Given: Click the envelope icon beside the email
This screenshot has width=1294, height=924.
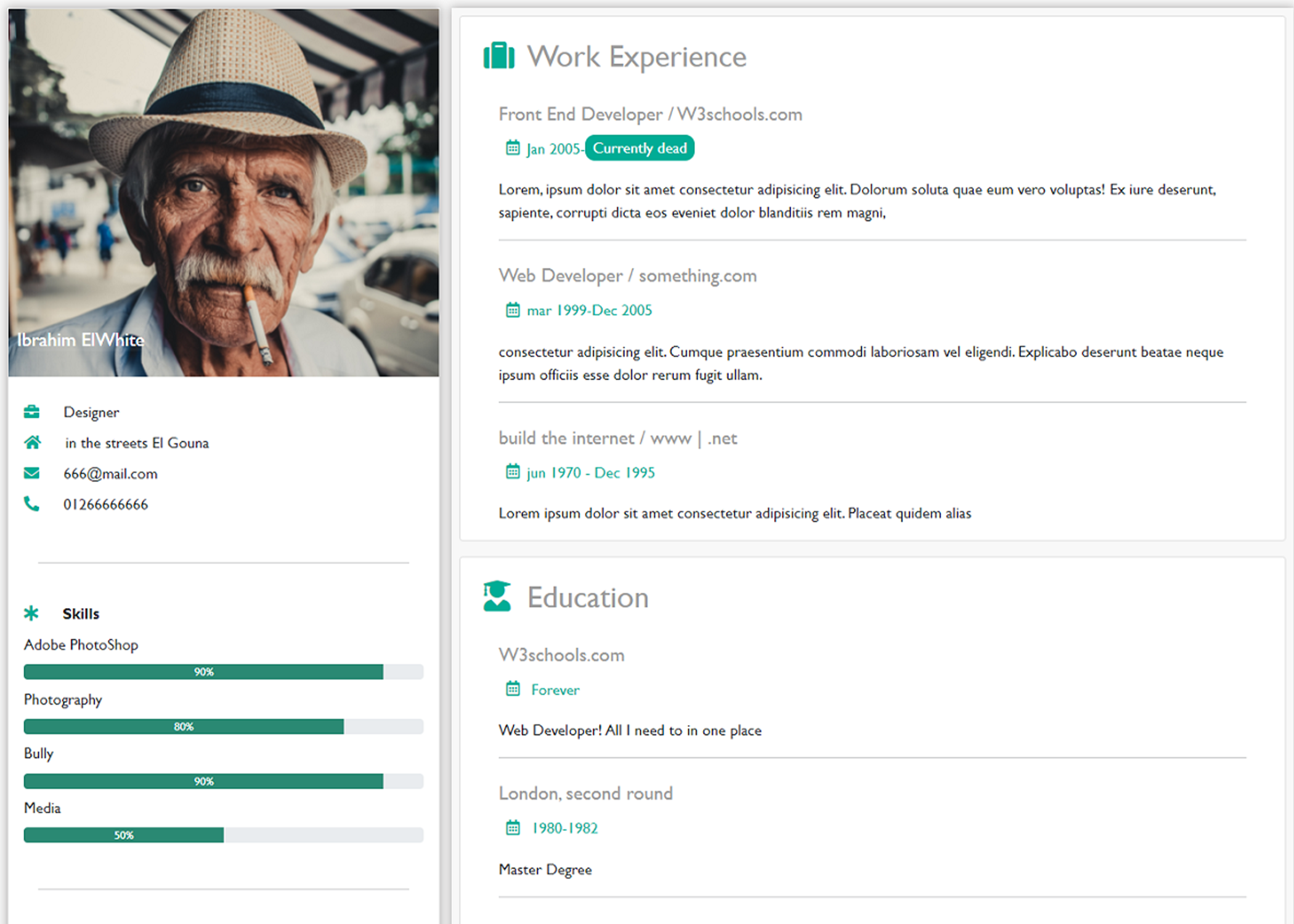Looking at the screenshot, I should coord(31,473).
